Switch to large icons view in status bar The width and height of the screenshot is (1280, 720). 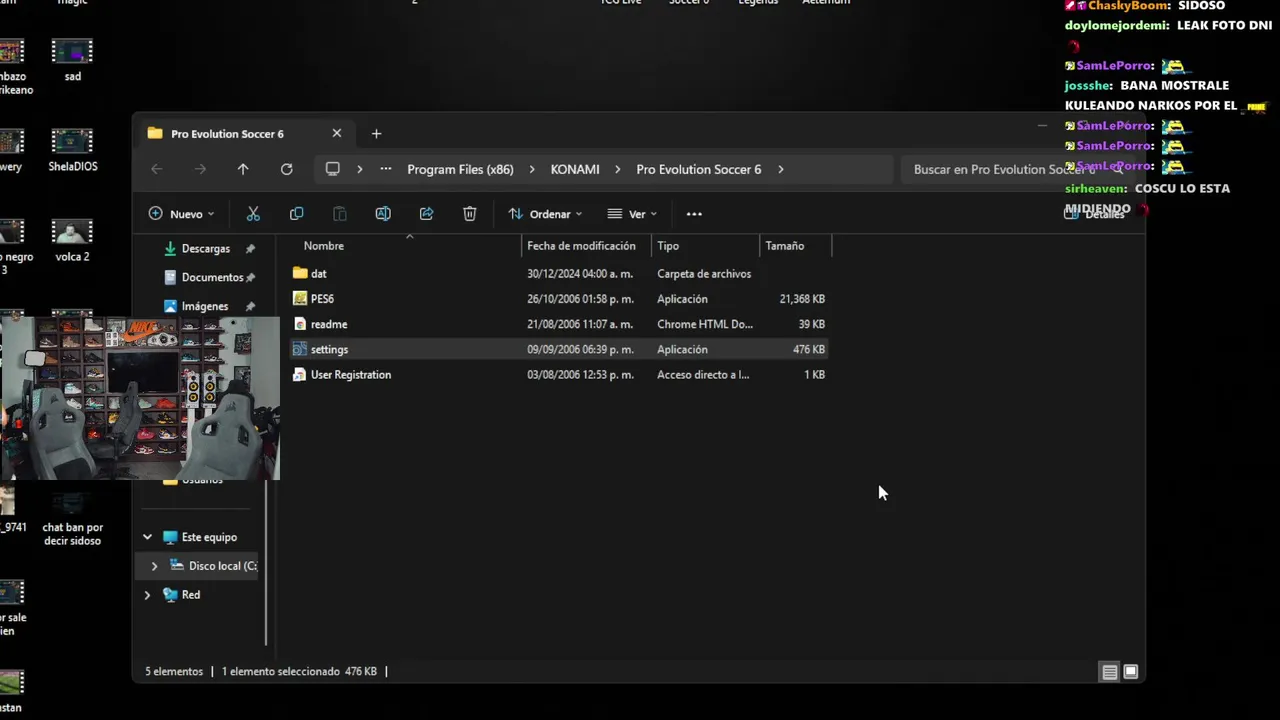[x=1131, y=672]
